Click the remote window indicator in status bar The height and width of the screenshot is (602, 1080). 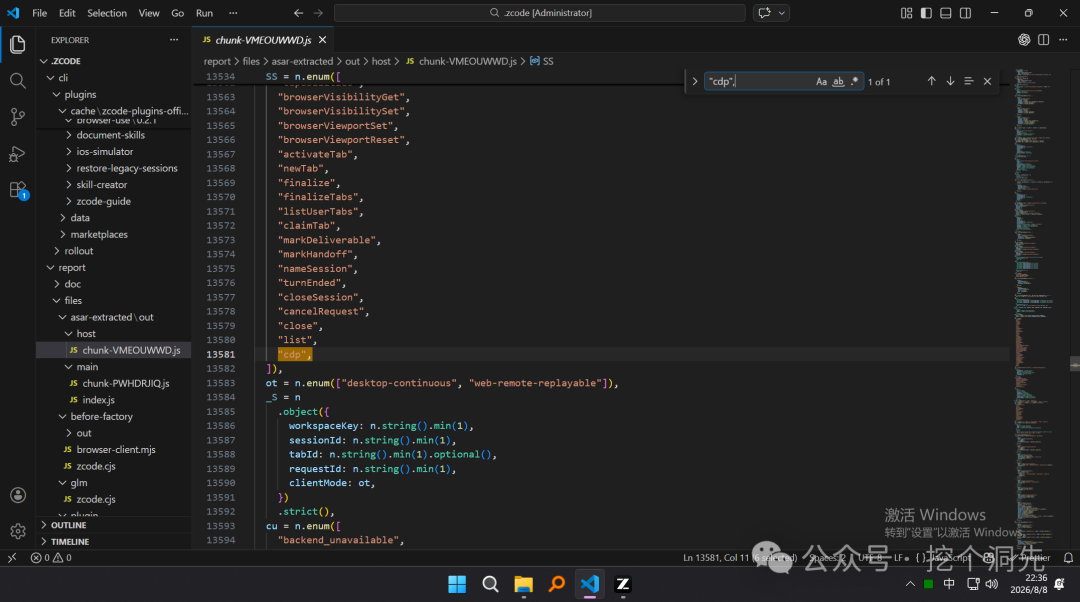[x=12, y=558]
